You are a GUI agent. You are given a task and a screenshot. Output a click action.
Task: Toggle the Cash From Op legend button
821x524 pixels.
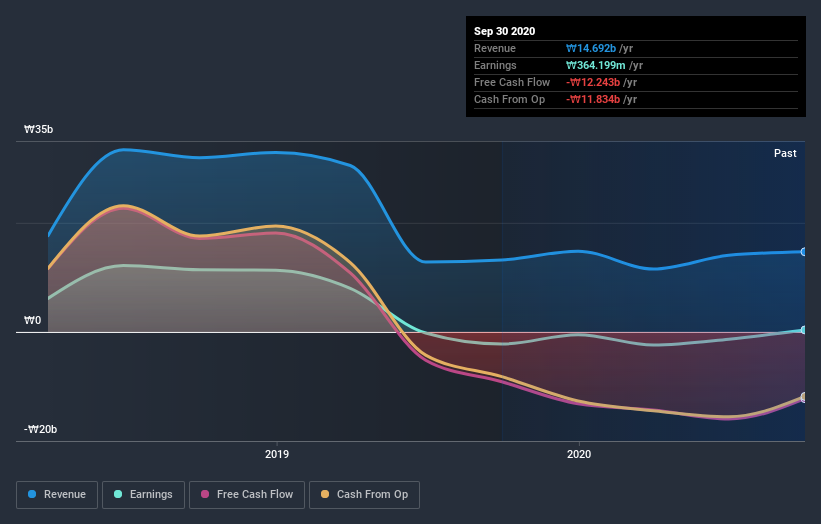click(x=364, y=495)
